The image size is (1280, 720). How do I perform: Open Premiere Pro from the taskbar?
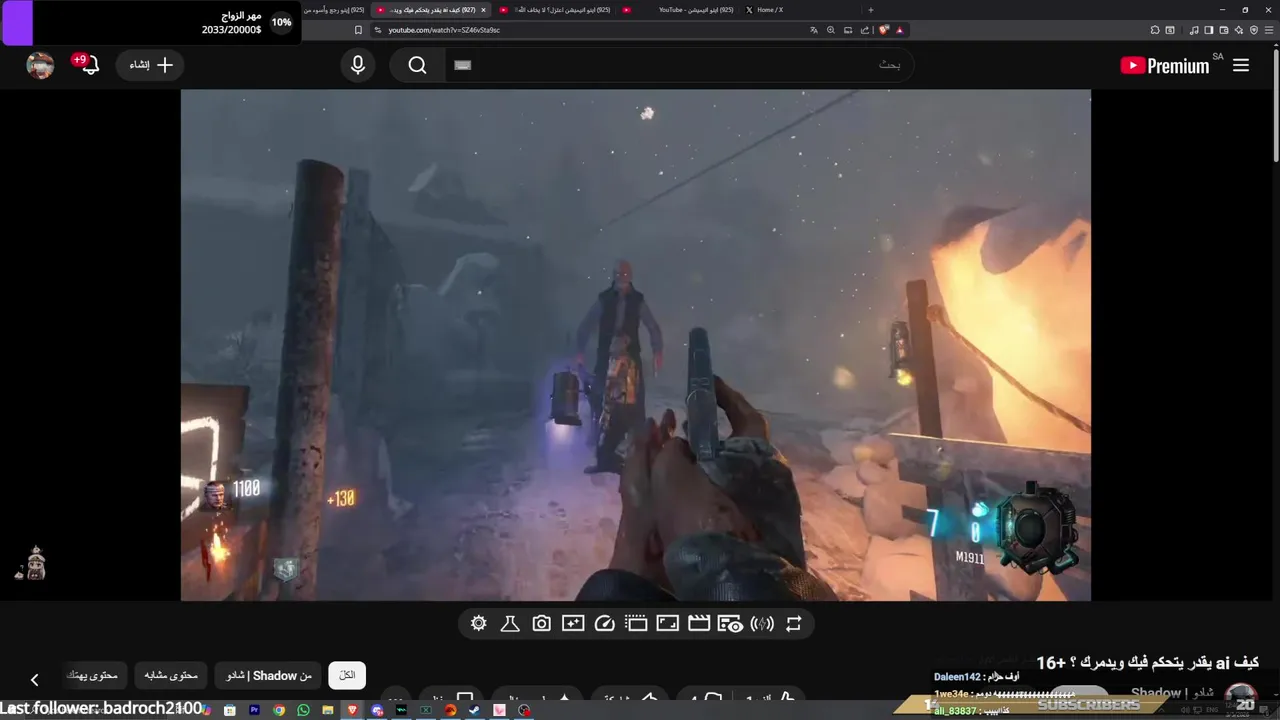click(255, 710)
